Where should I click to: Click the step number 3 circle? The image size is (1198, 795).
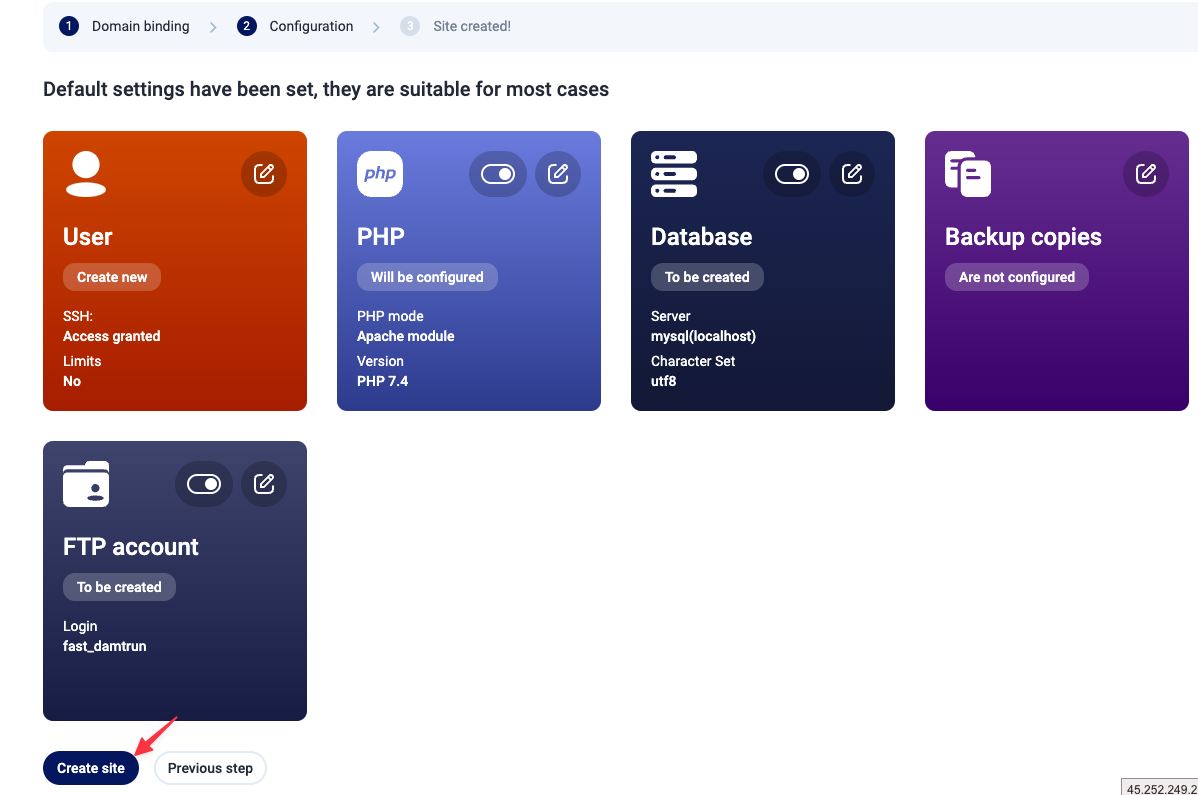tap(410, 26)
